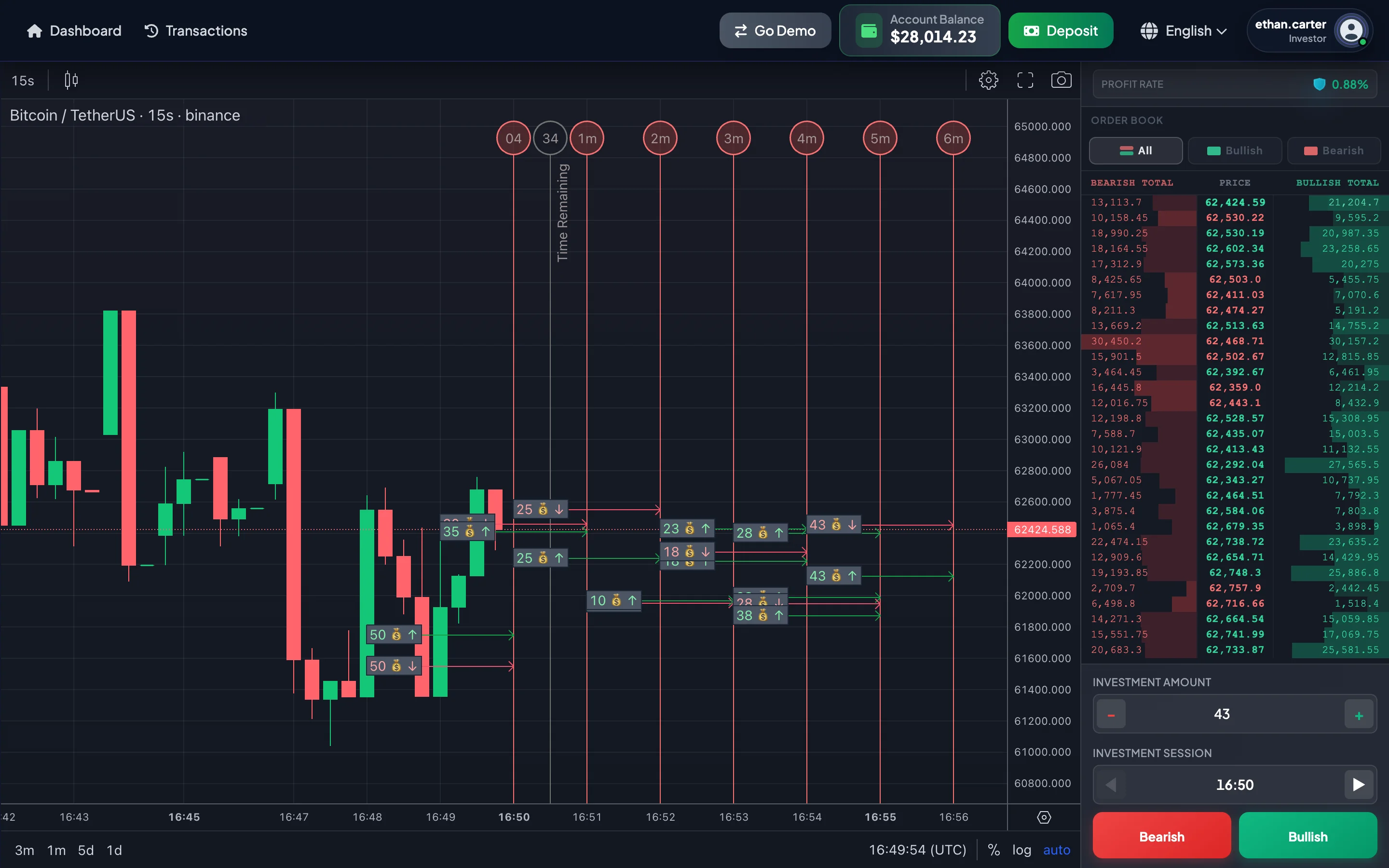The image size is (1389, 868).
Task: Toggle log scale mode
Action: [x=1021, y=850]
